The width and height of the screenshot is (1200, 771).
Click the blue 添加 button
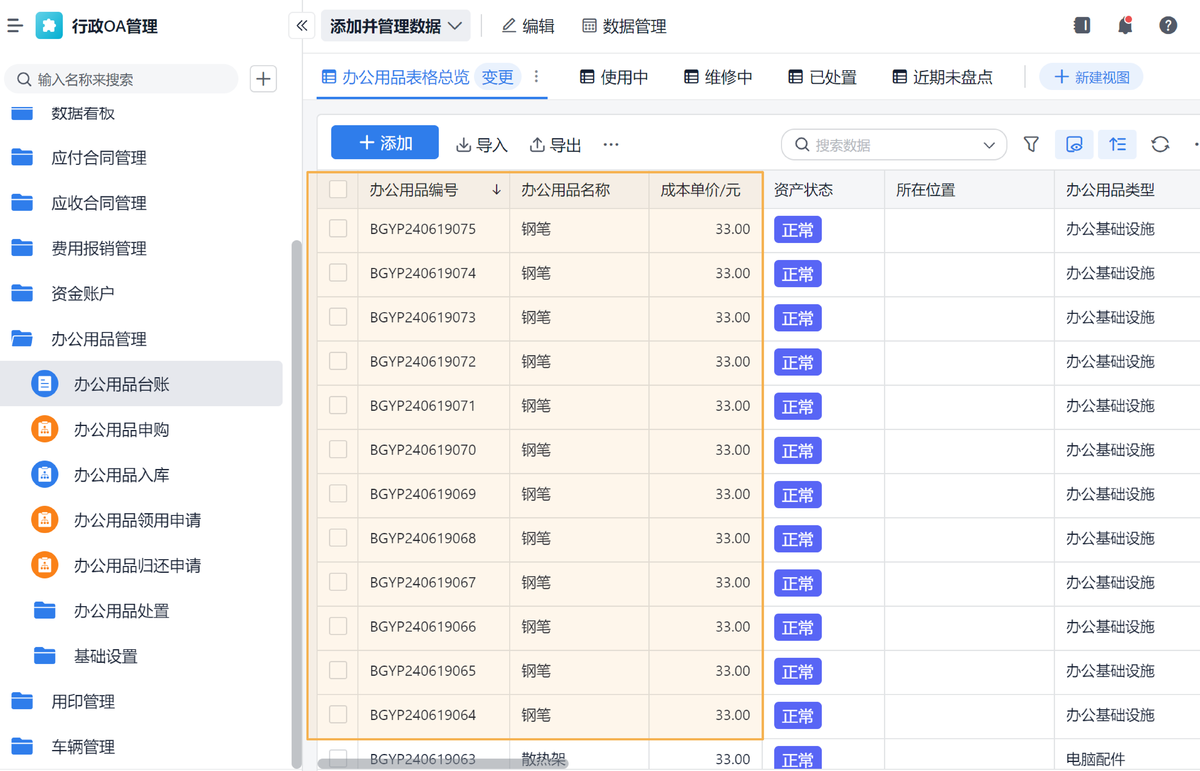(385, 143)
